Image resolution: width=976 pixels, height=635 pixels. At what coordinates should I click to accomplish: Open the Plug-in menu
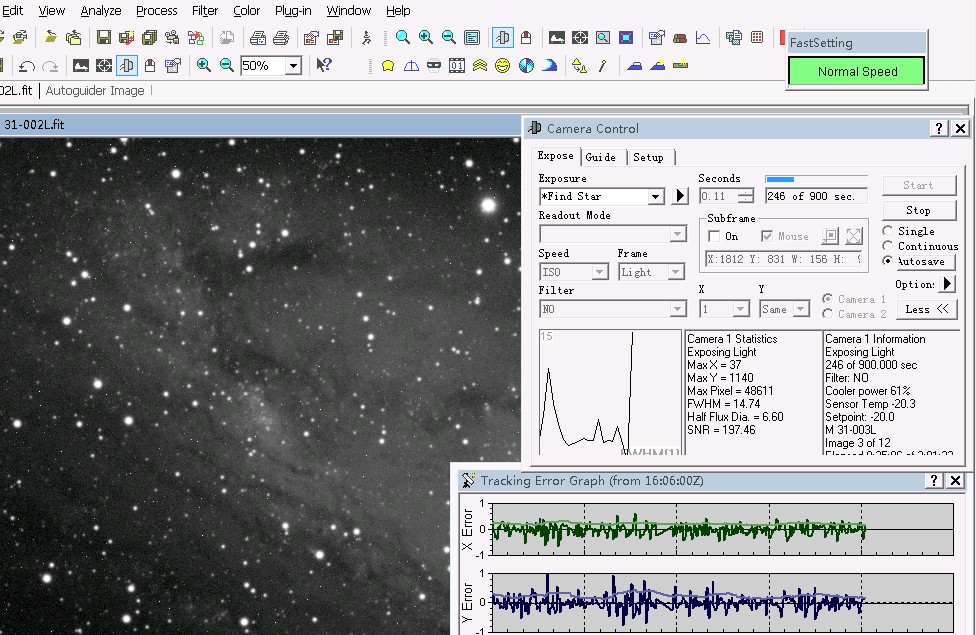coord(293,11)
